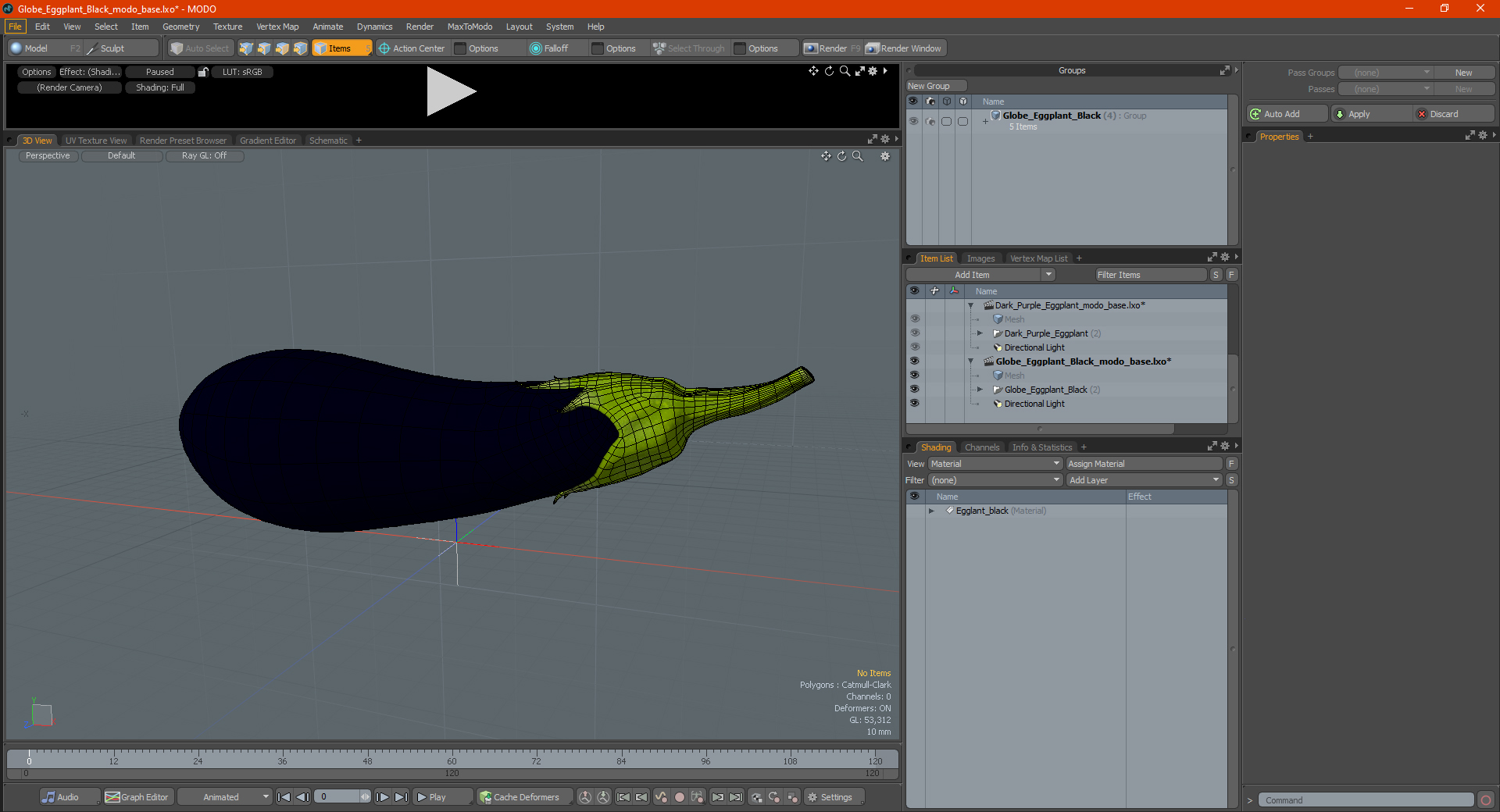
Task: Collapse Dark_Purple_Eggplant_modo_base.lxo scene
Action: pyautogui.click(x=970, y=305)
